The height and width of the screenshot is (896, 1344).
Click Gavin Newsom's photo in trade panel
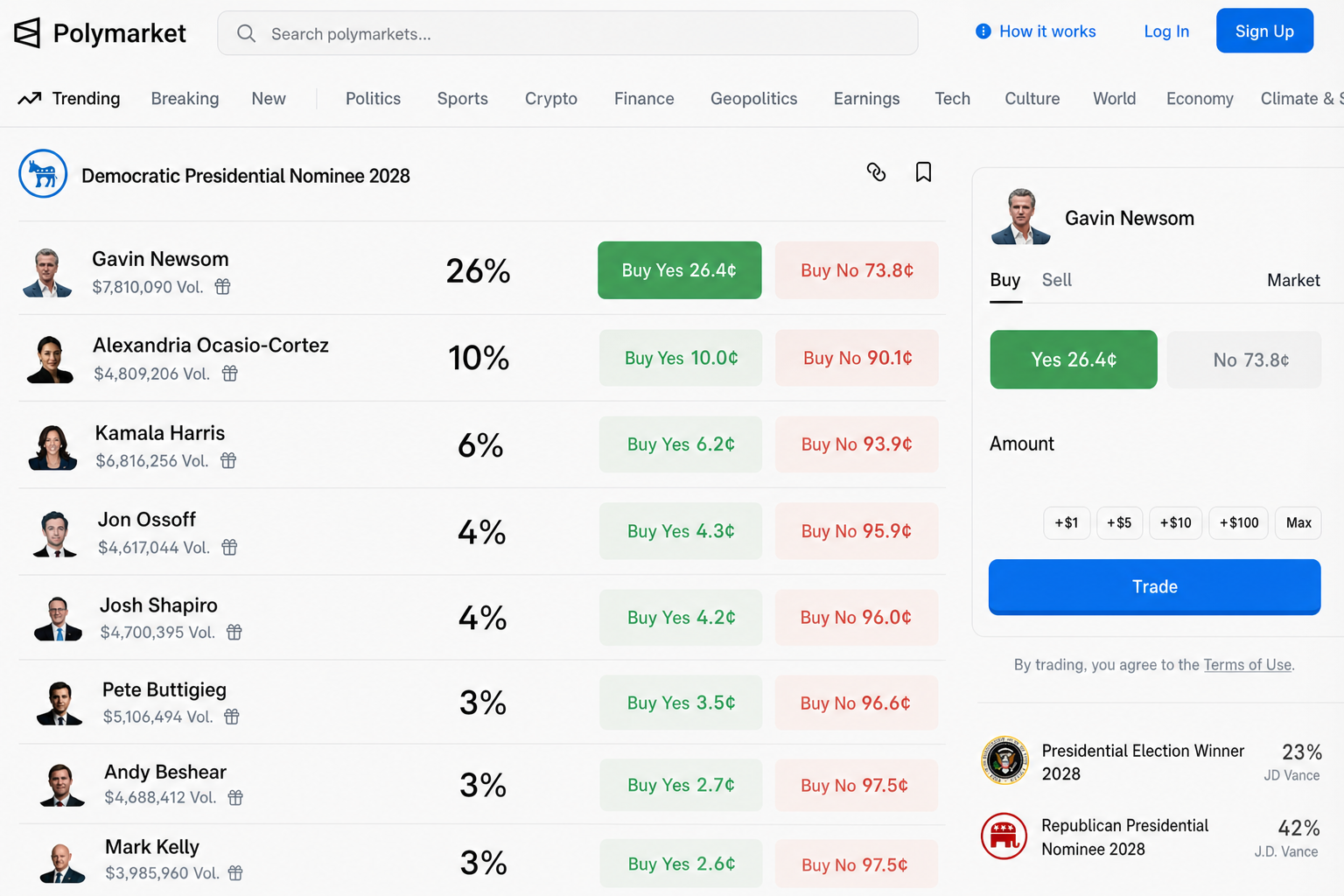click(1020, 216)
